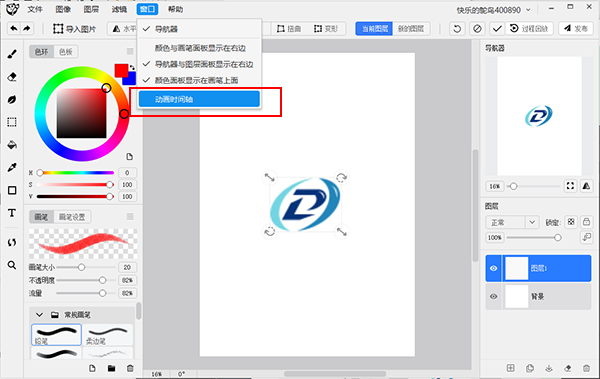Image resolution: width=600 pixels, height=379 pixels.
Task: Click 过程回放 button
Action: pyautogui.click(x=530, y=29)
